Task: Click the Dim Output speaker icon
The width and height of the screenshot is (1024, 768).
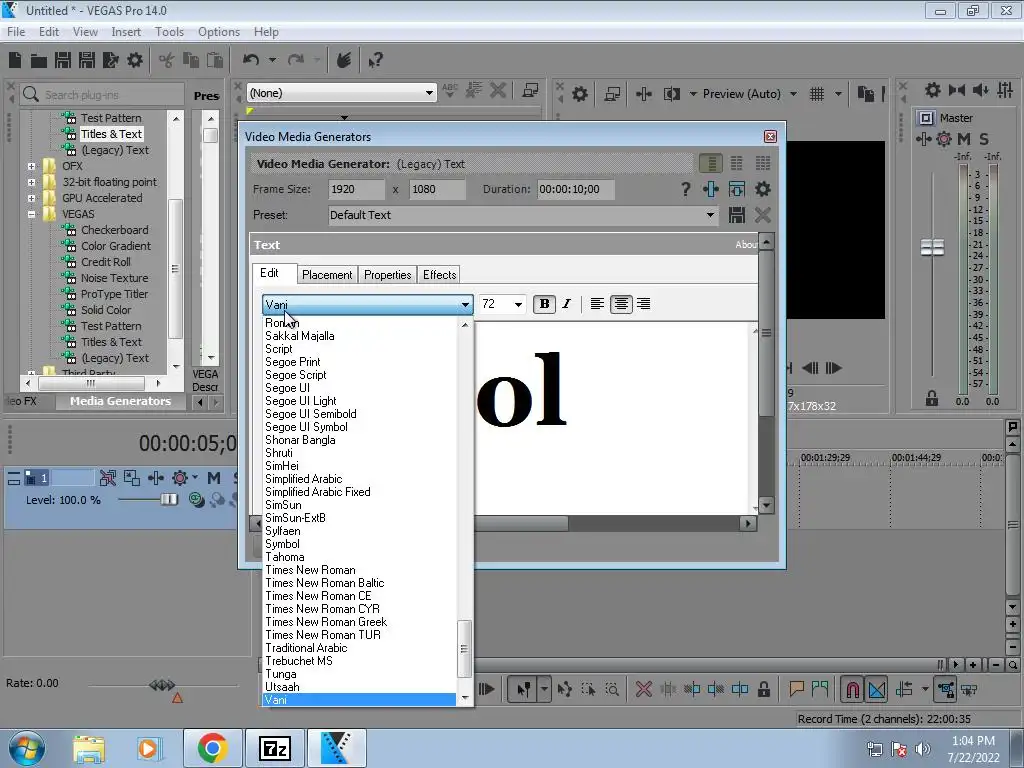Action: pos(980,90)
